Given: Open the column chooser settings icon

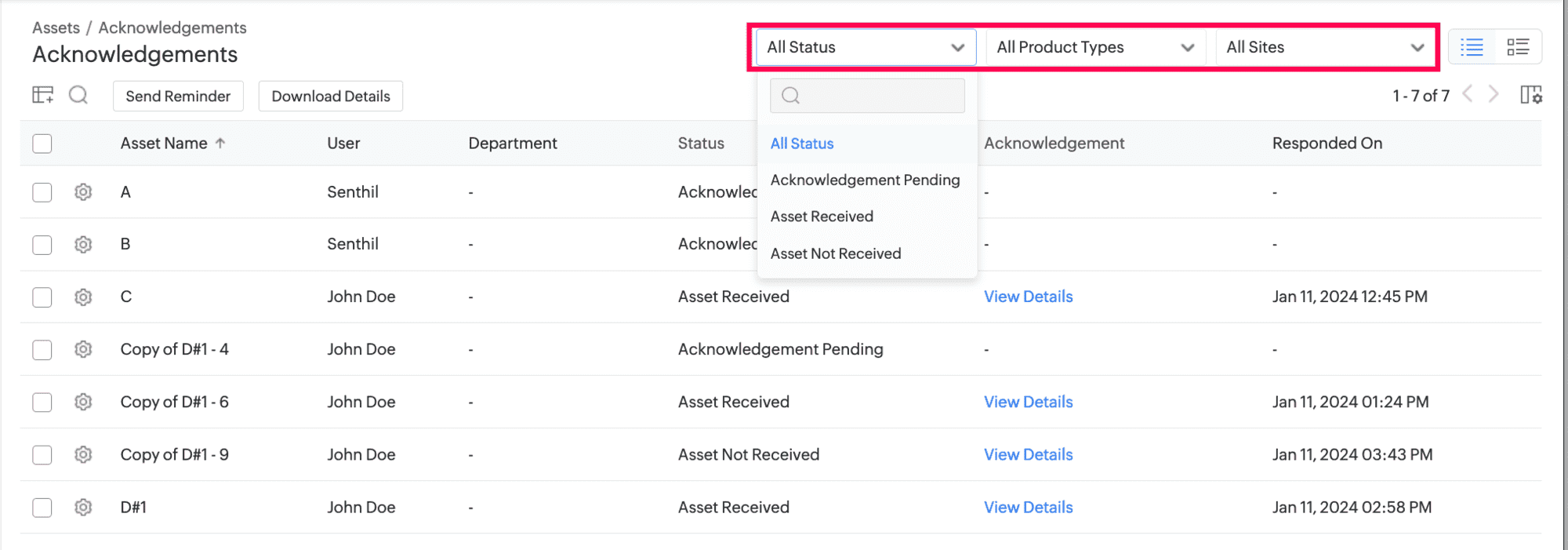Looking at the screenshot, I should (1530, 95).
